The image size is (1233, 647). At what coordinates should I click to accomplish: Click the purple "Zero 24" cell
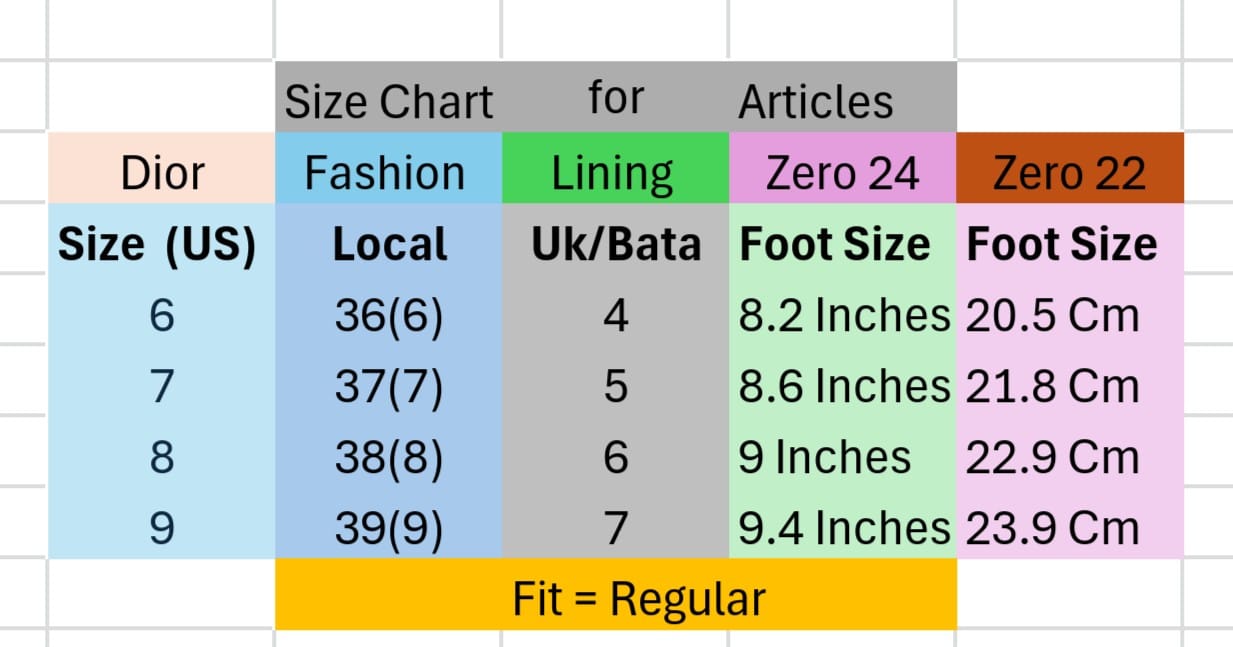coord(842,173)
